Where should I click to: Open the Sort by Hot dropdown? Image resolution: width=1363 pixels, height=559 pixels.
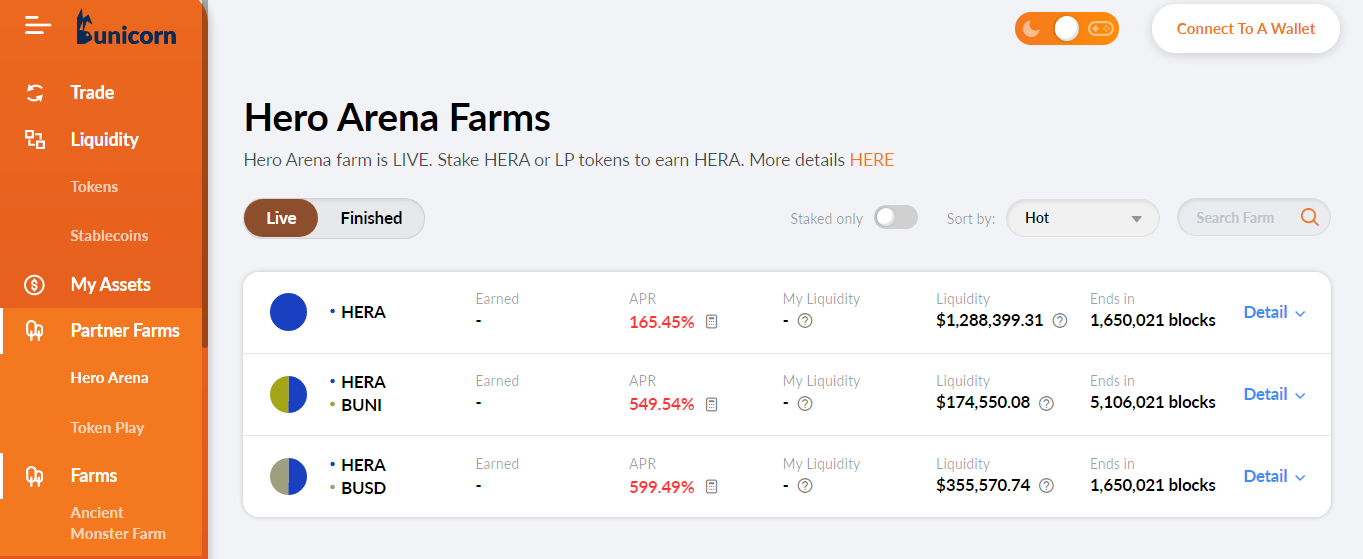(1082, 218)
